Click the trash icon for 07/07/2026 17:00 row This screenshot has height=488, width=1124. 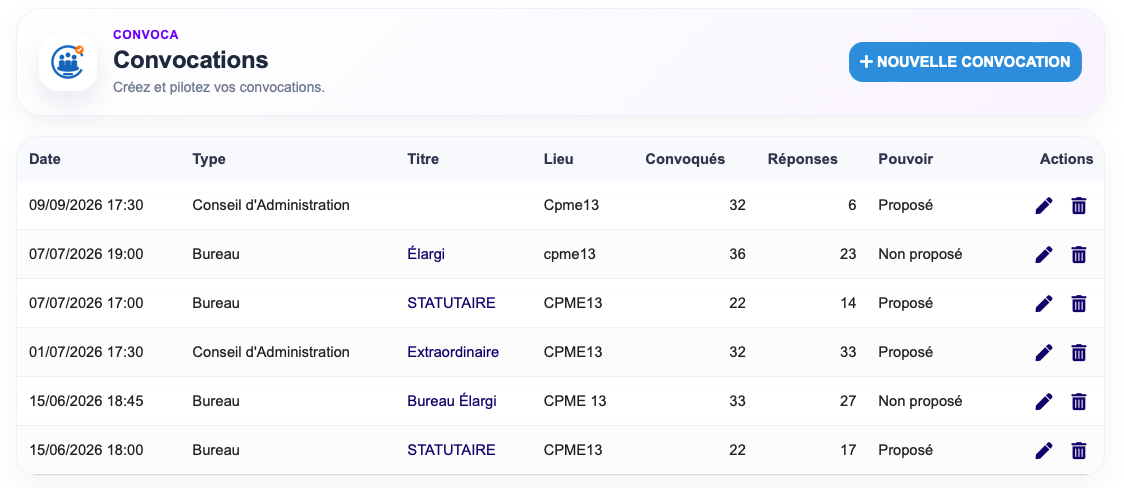(x=1078, y=304)
